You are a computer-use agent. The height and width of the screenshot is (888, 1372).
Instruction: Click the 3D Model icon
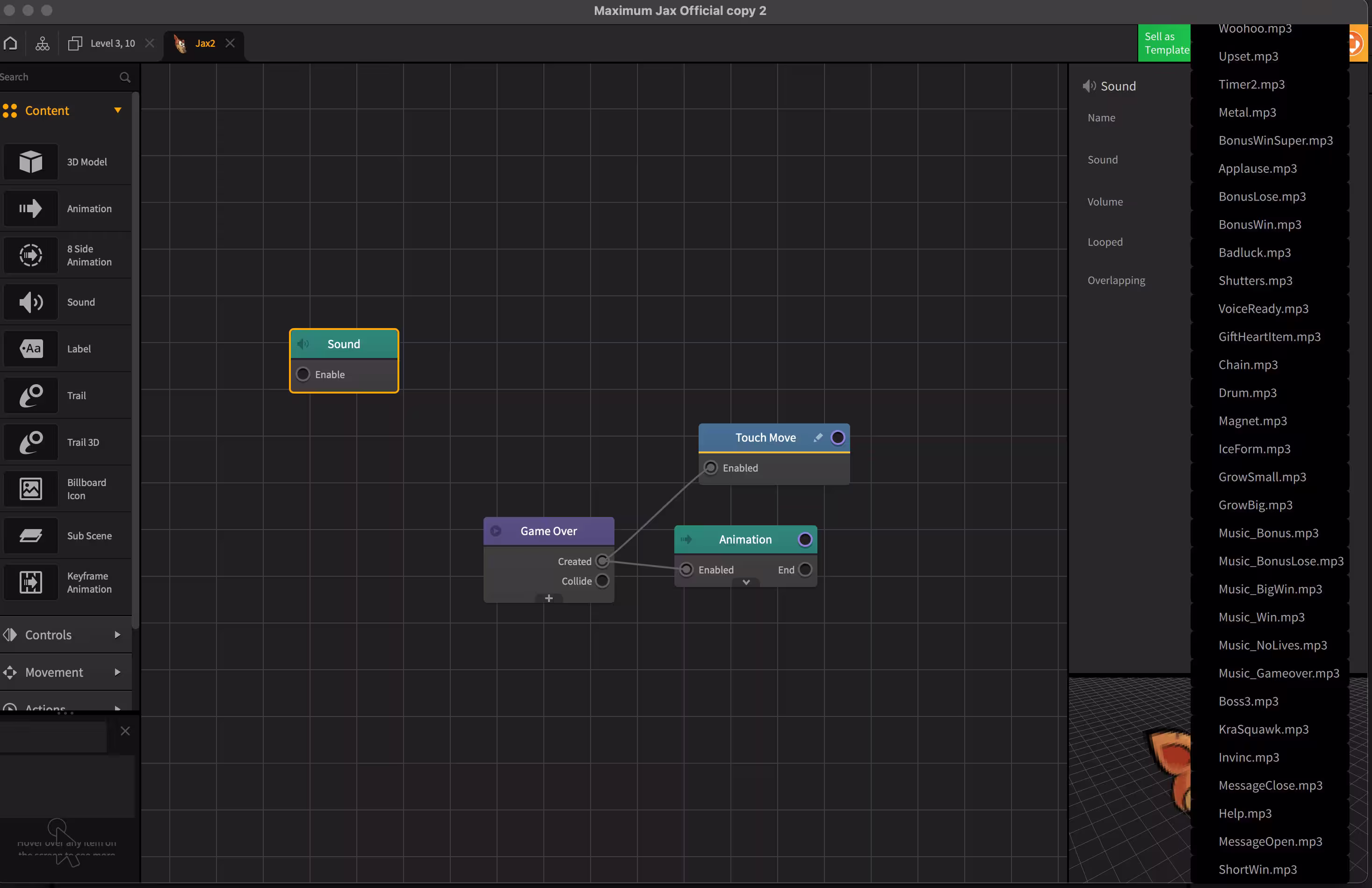(30, 162)
